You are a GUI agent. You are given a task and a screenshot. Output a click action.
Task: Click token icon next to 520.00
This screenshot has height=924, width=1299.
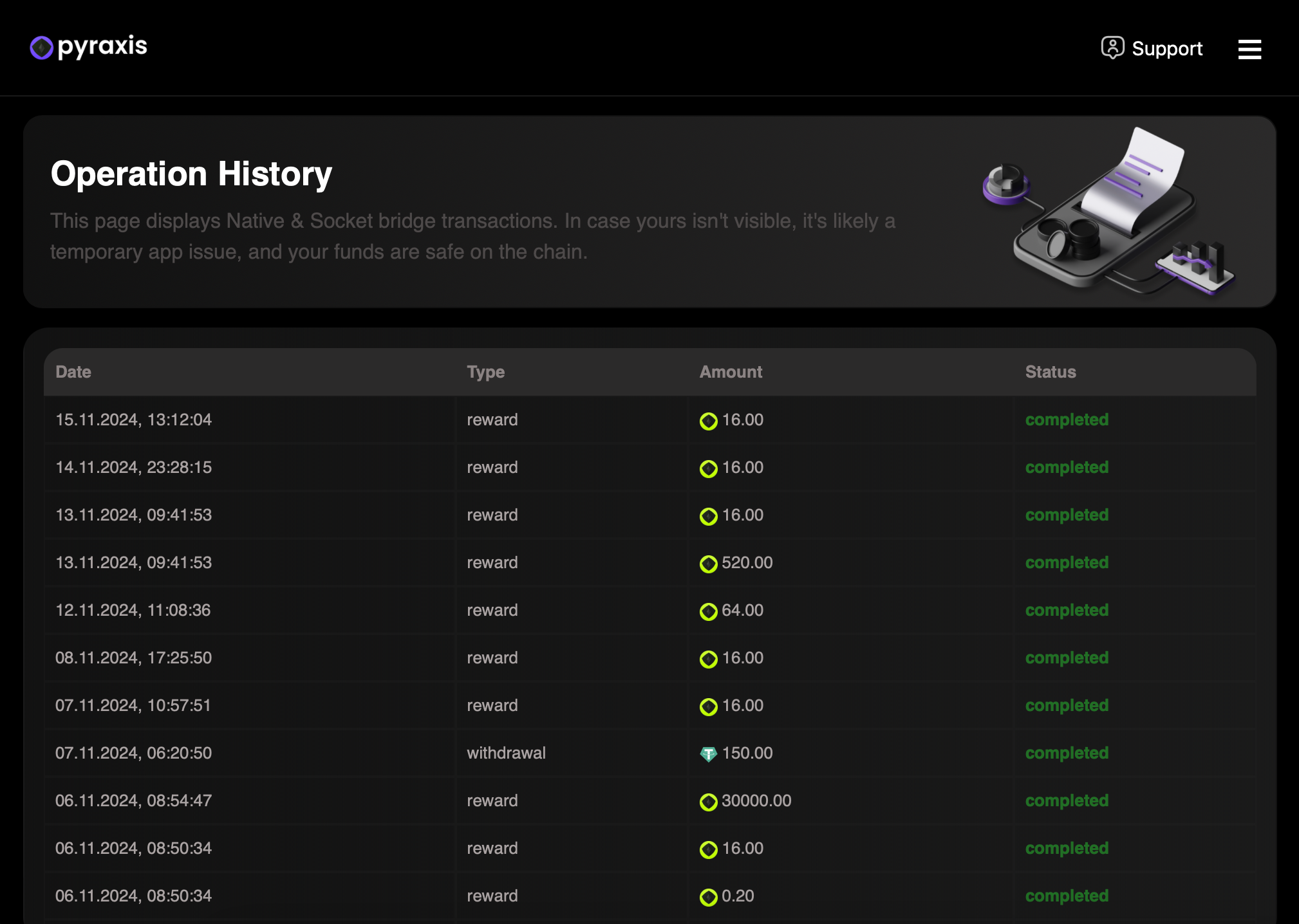pos(709,564)
